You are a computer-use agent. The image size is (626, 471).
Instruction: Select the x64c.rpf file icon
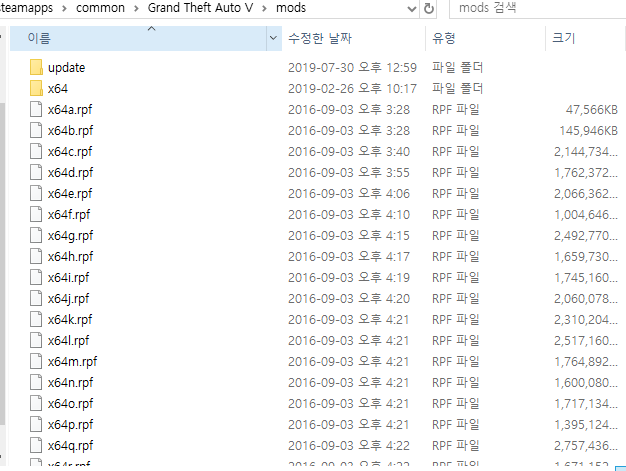[x=36, y=151]
